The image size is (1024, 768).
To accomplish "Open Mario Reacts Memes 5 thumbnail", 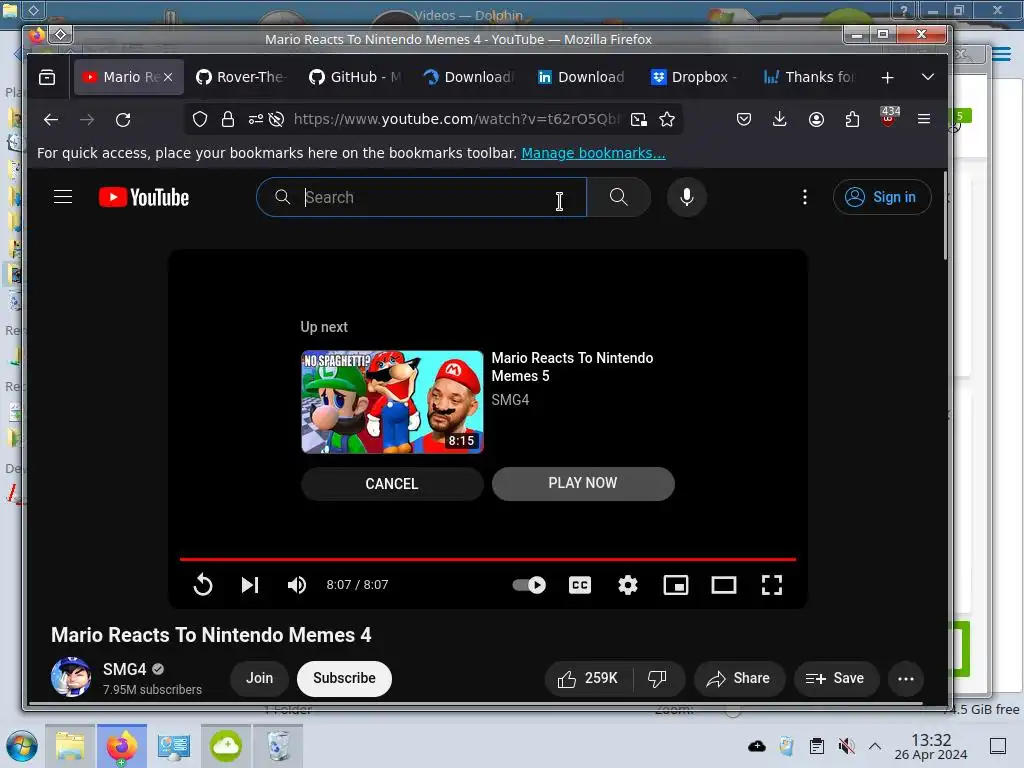I will pyautogui.click(x=392, y=402).
